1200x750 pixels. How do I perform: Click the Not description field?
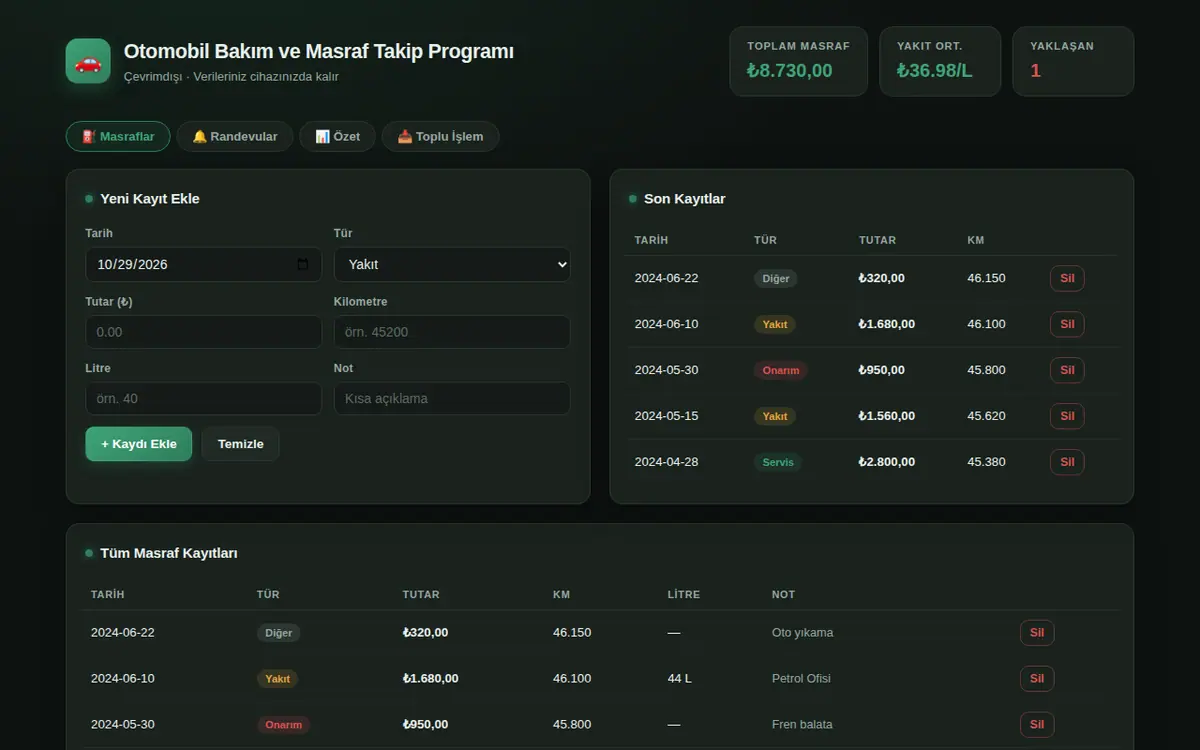pyautogui.click(x=452, y=398)
